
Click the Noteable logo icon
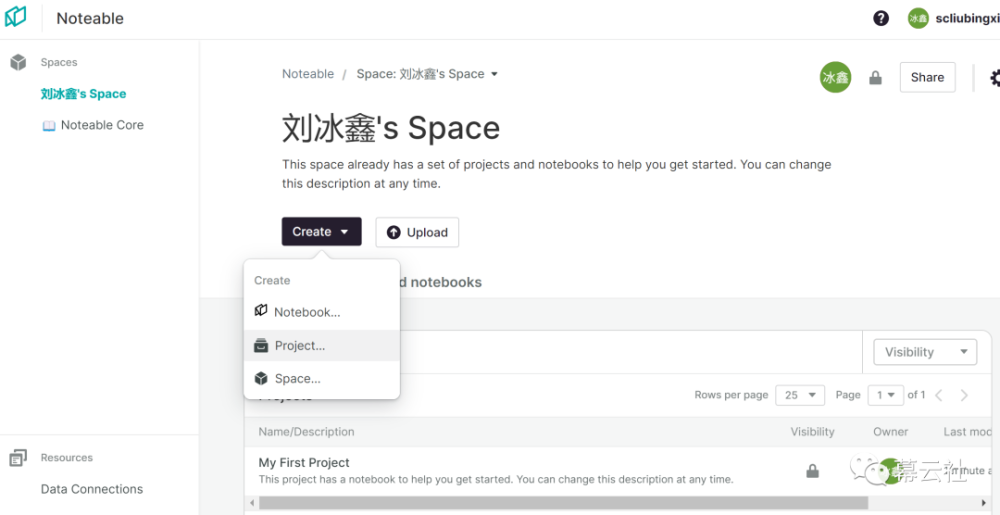tap(15, 17)
